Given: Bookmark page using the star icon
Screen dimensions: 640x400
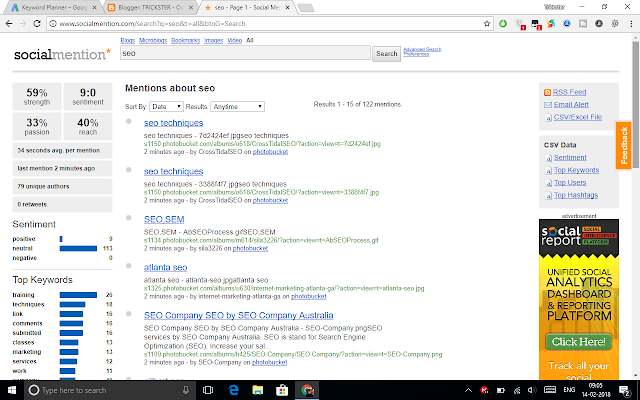Looking at the screenshot, I should pos(487,24).
